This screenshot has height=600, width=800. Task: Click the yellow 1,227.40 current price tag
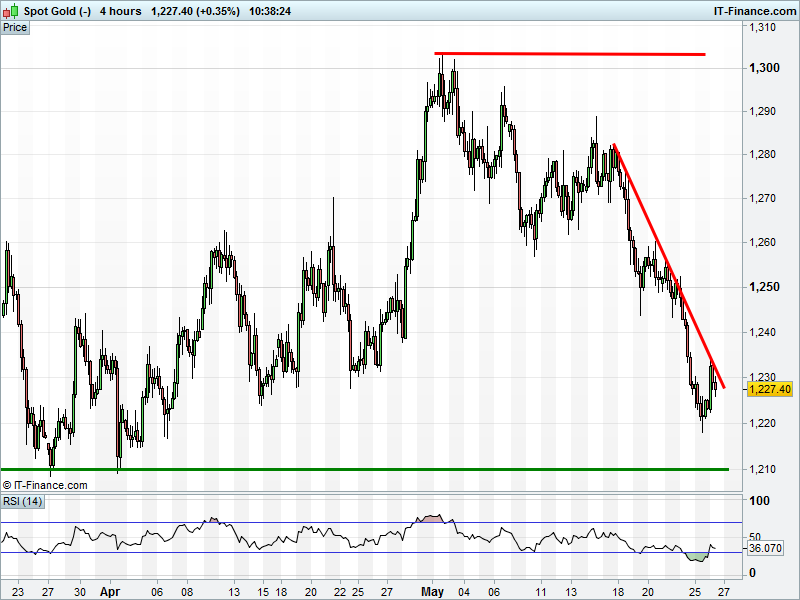point(769,389)
